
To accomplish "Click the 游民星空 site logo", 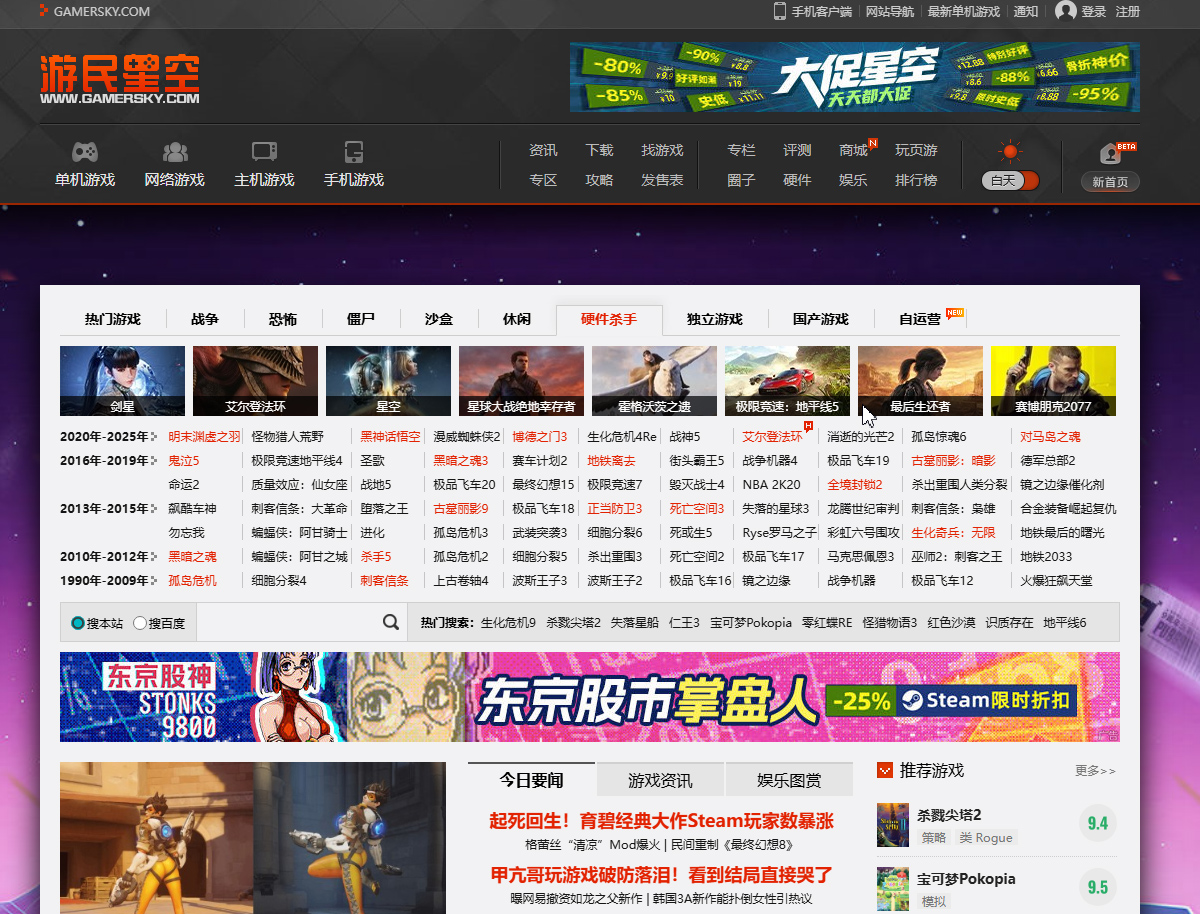I will (x=120, y=78).
